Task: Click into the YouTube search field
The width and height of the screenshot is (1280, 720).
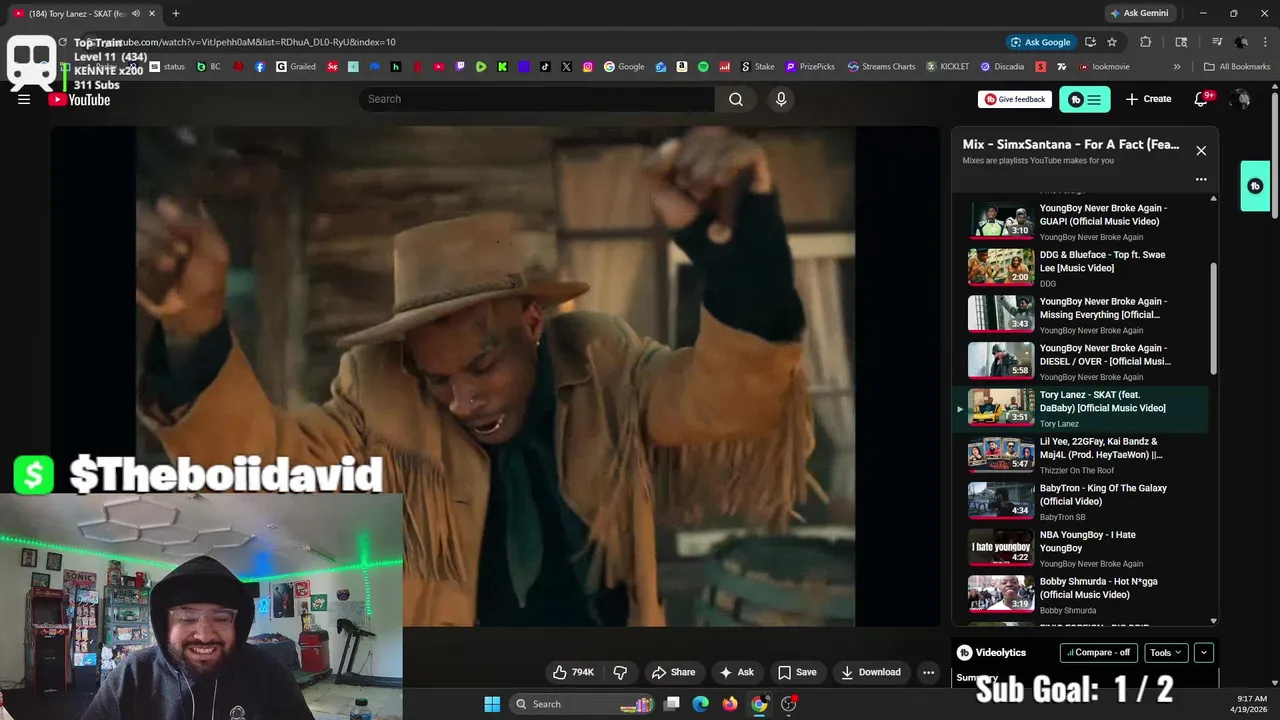Action: (537, 99)
